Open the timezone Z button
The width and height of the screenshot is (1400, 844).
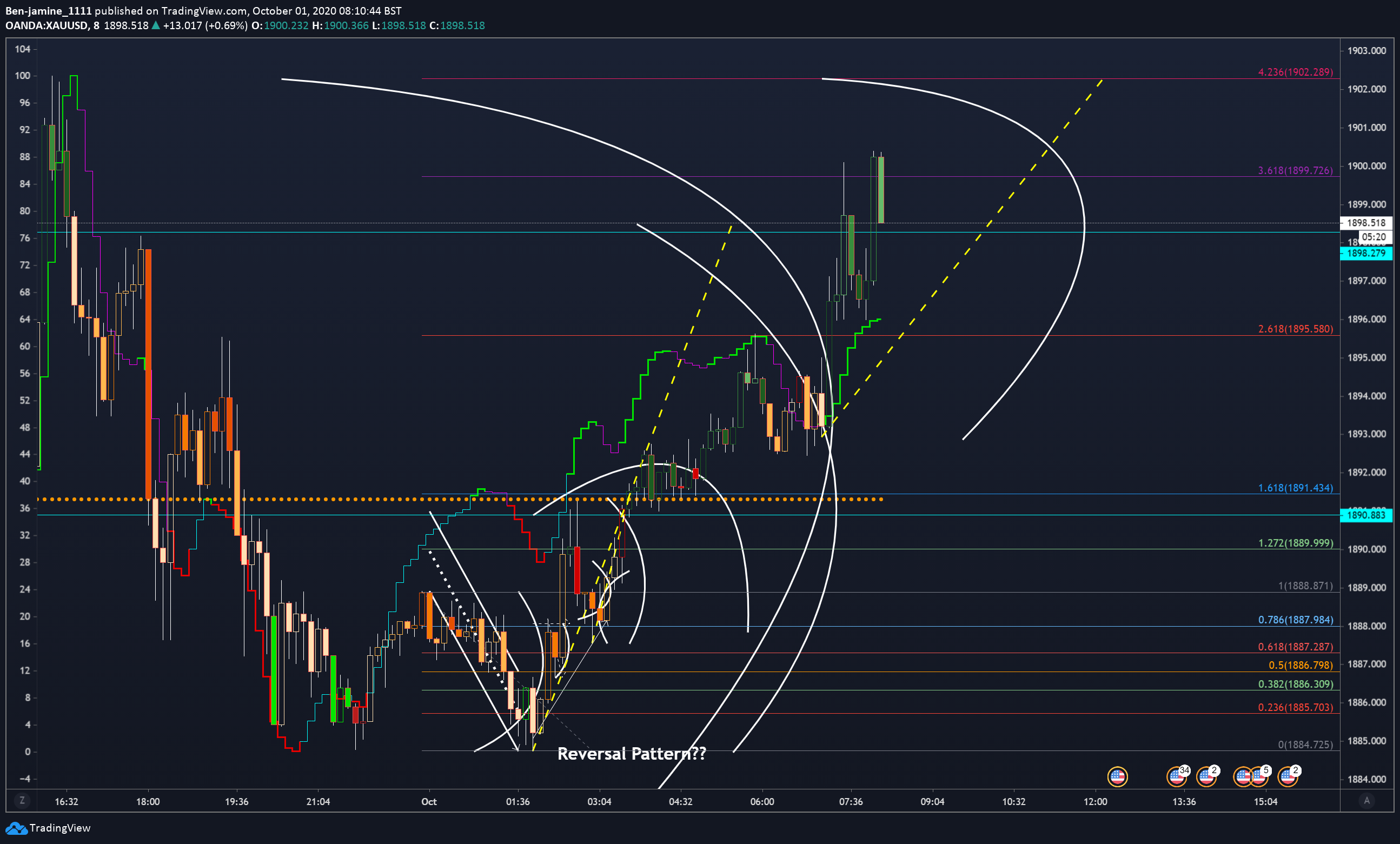click(22, 800)
